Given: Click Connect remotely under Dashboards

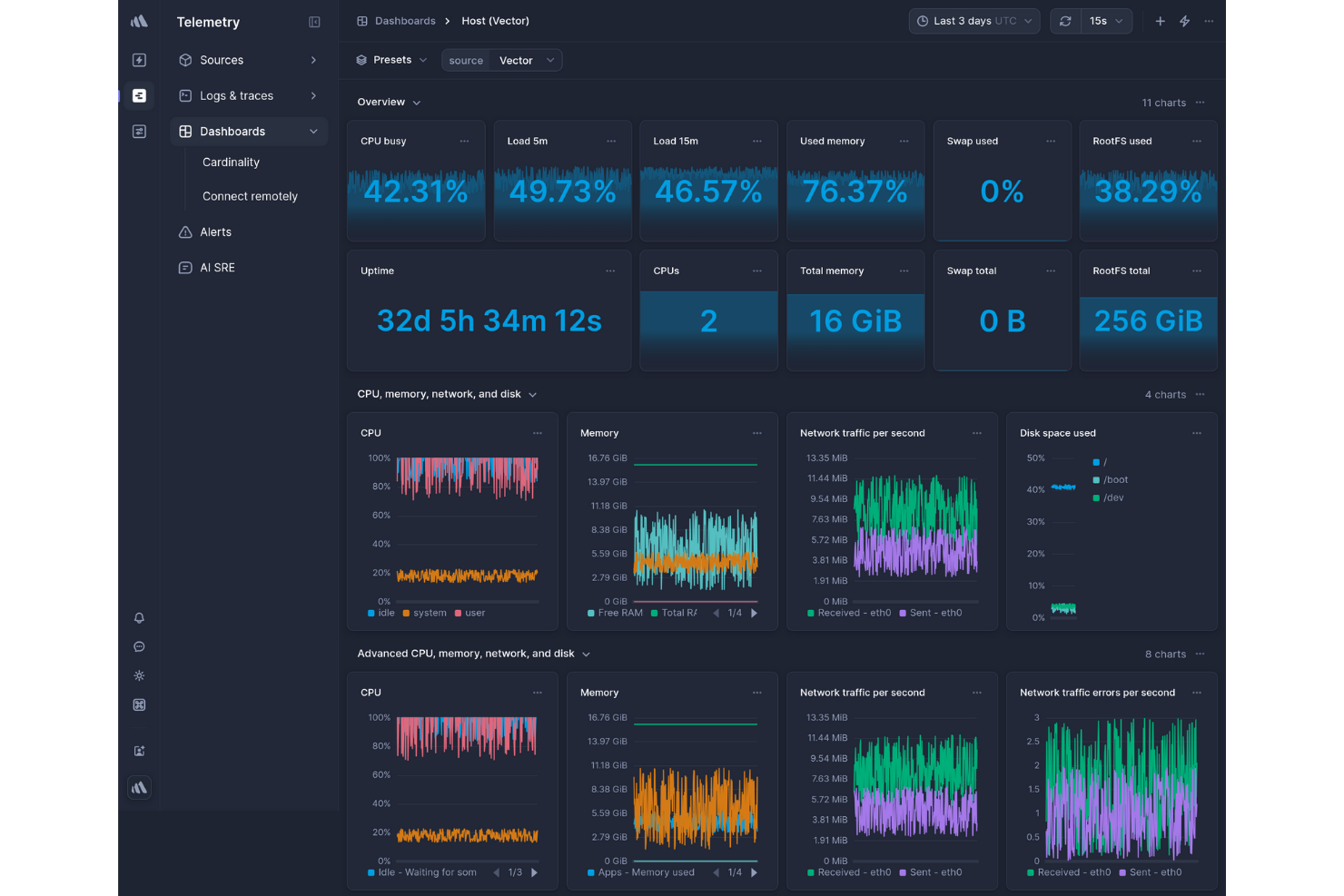Looking at the screenshot, I should (250, 196).
